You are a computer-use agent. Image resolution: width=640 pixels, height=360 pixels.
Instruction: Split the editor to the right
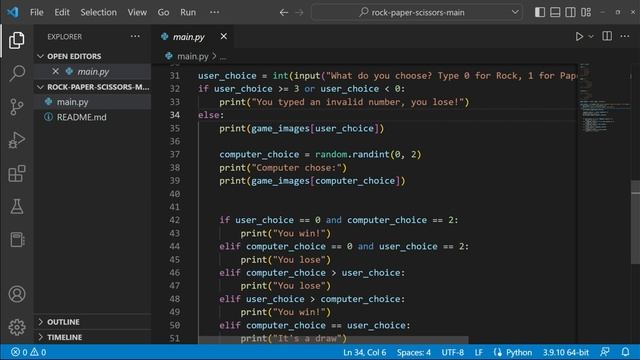point(607,36)
